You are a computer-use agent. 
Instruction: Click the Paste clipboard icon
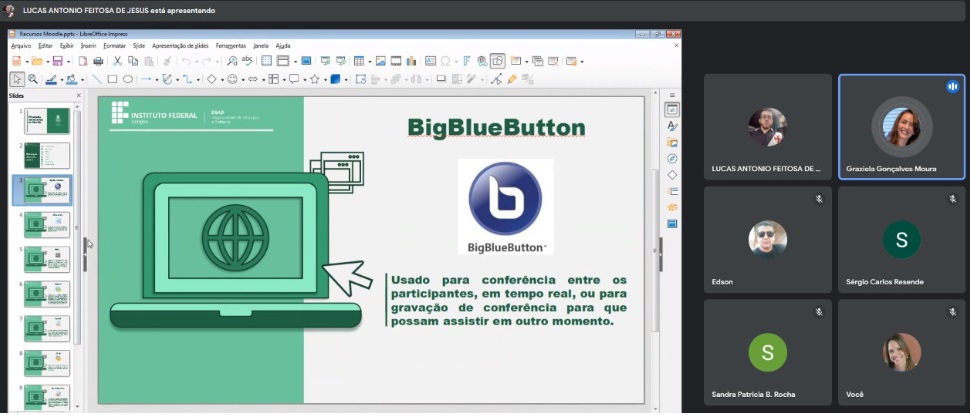pos(149,61)
